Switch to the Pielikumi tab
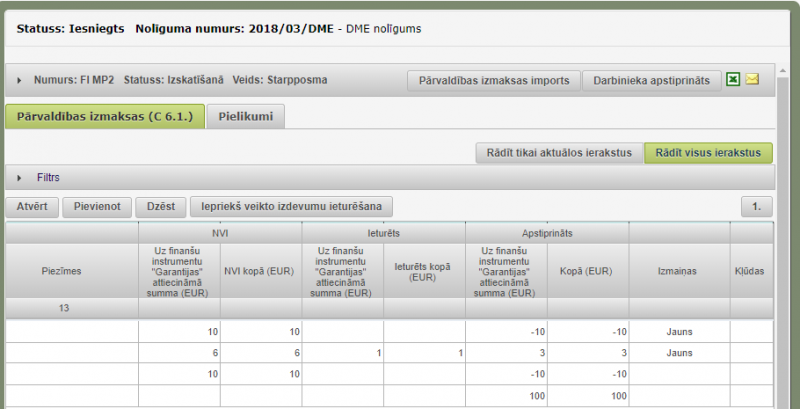800x409 pixels. click(246, 116)
